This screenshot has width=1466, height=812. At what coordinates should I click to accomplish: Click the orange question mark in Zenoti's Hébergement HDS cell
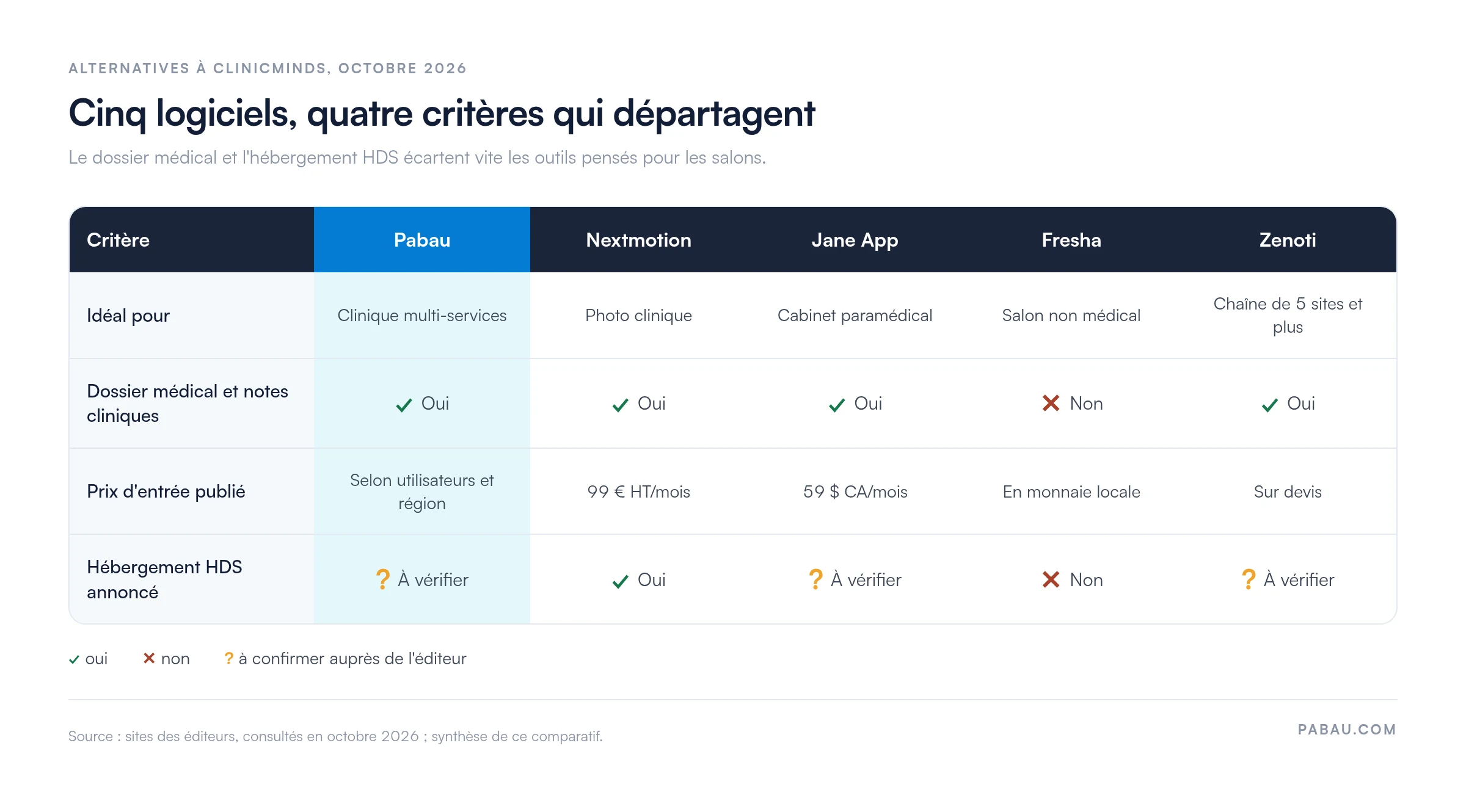1249,579
